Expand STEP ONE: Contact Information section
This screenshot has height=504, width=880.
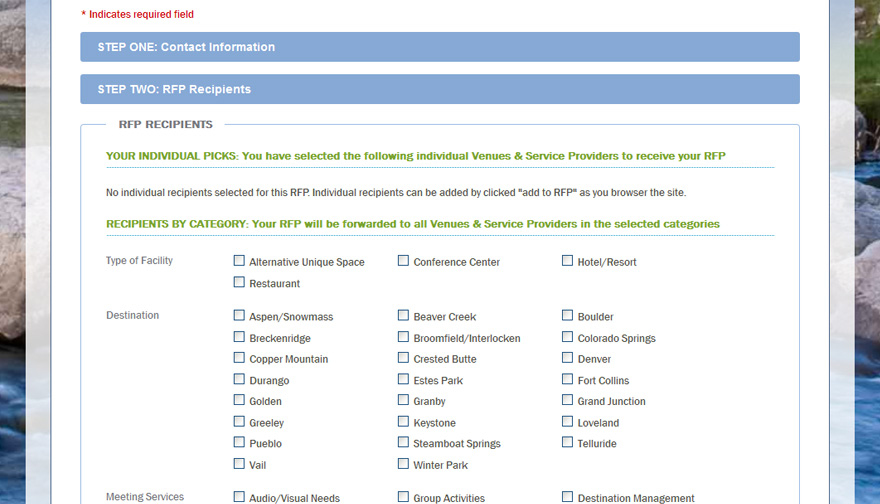439,47
